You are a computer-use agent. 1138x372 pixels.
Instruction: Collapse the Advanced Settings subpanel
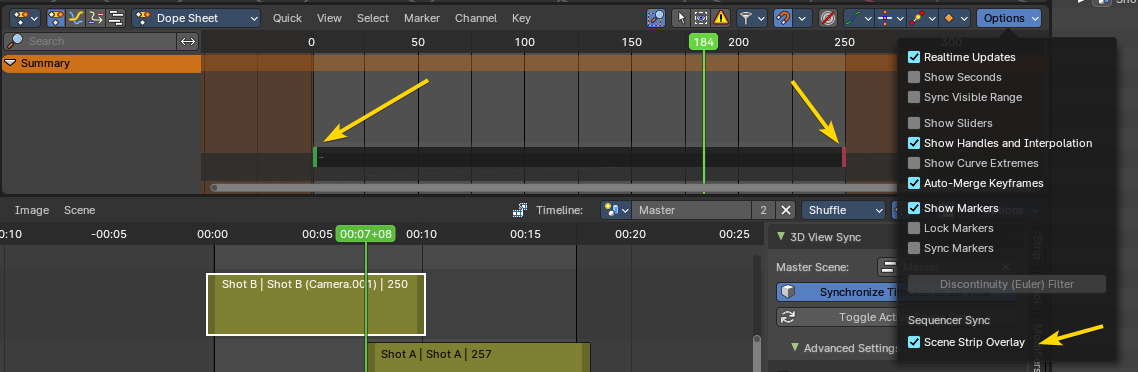[795, 348]
